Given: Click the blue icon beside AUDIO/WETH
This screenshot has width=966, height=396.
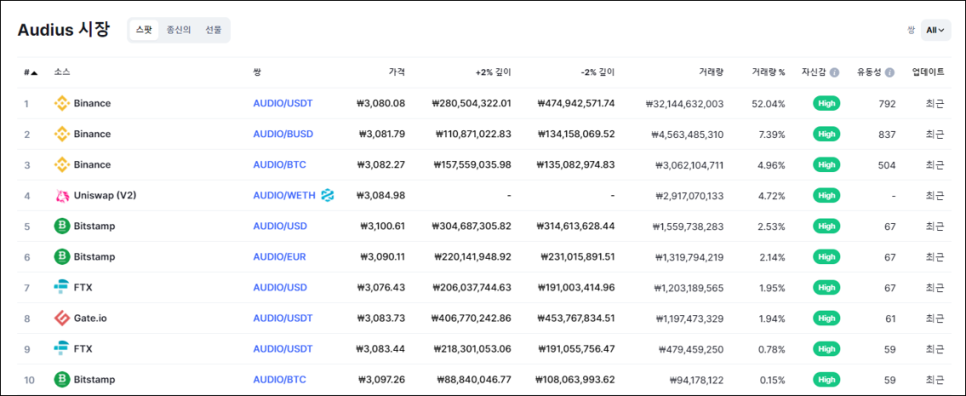Looking at the screenshot, I should (327, 196).
